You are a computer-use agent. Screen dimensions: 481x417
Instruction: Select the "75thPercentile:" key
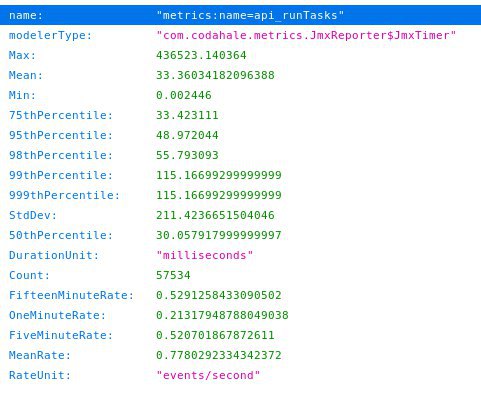click(61, 115)
